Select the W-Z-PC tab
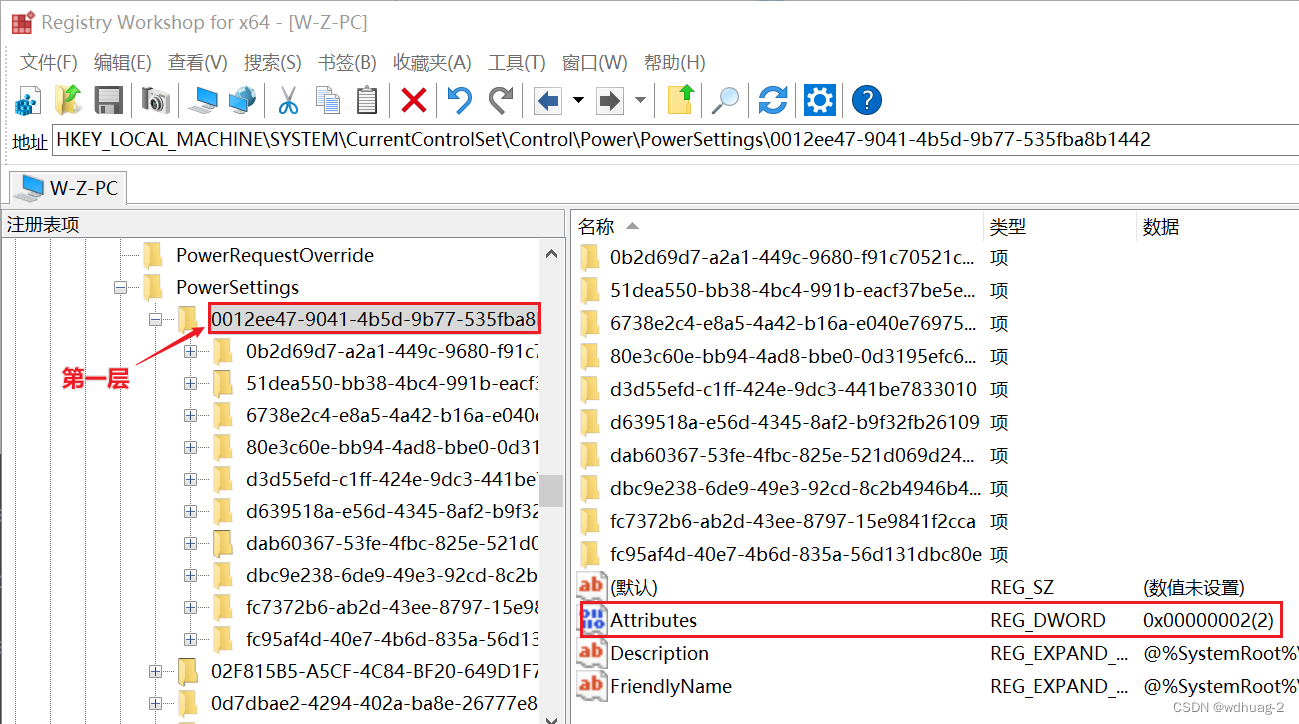Viewport: 1299px width, 724px height. tap(68, 187)
